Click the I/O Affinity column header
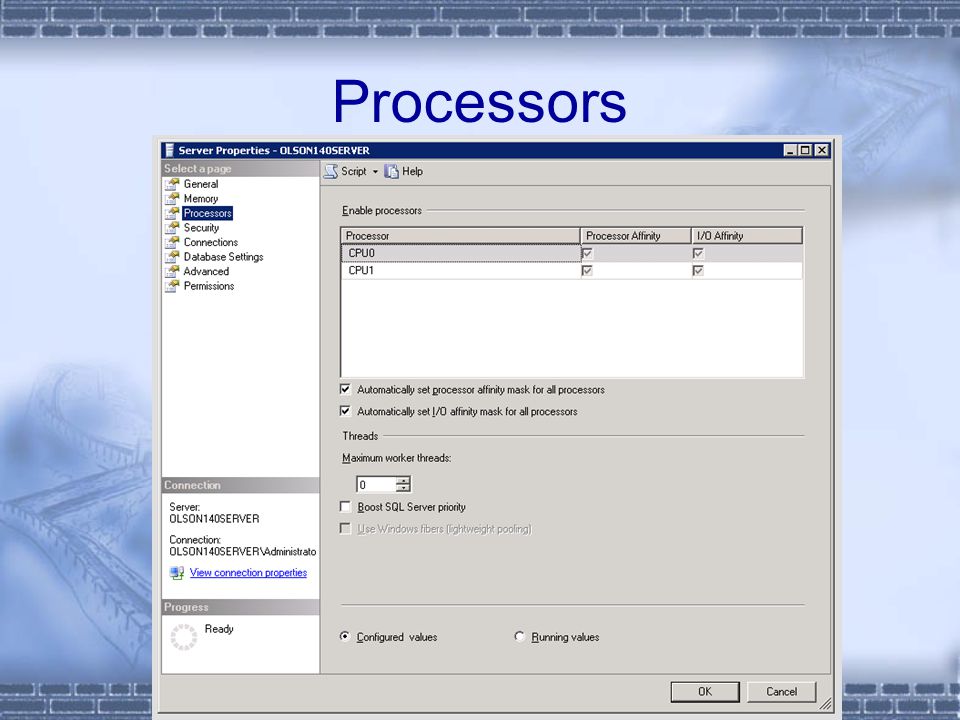The width and height of the screenshot is (960, 720). pos(747,236)
